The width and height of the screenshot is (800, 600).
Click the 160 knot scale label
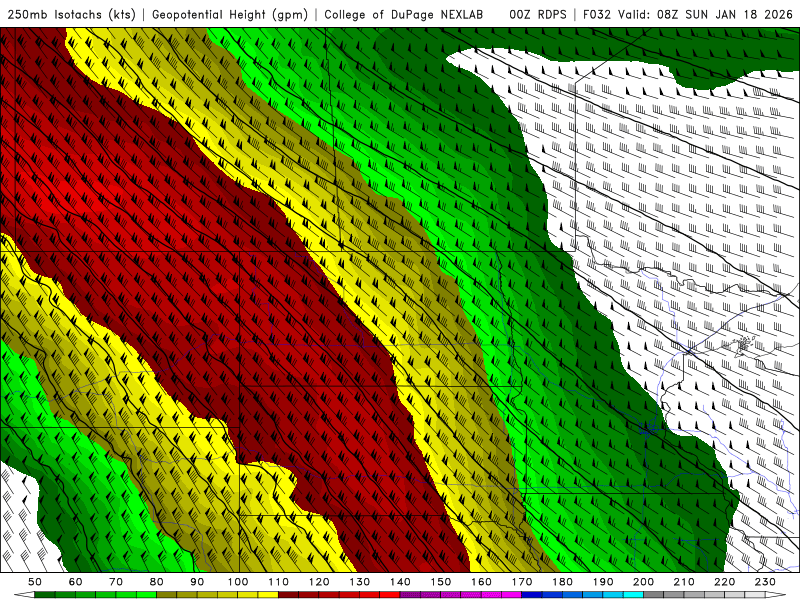[481, 582]
